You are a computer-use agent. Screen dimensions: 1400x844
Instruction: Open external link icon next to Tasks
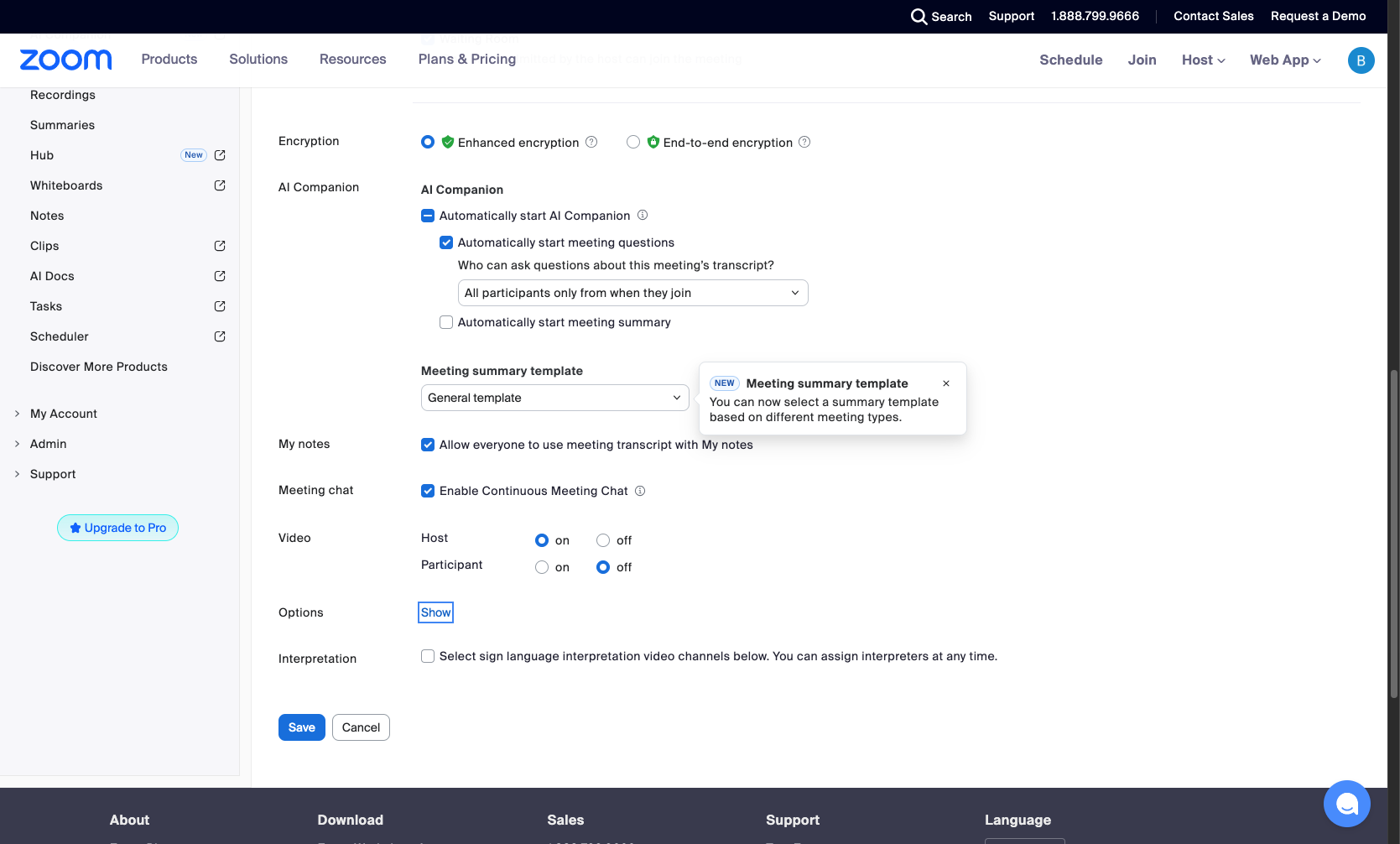coord(220,306)
